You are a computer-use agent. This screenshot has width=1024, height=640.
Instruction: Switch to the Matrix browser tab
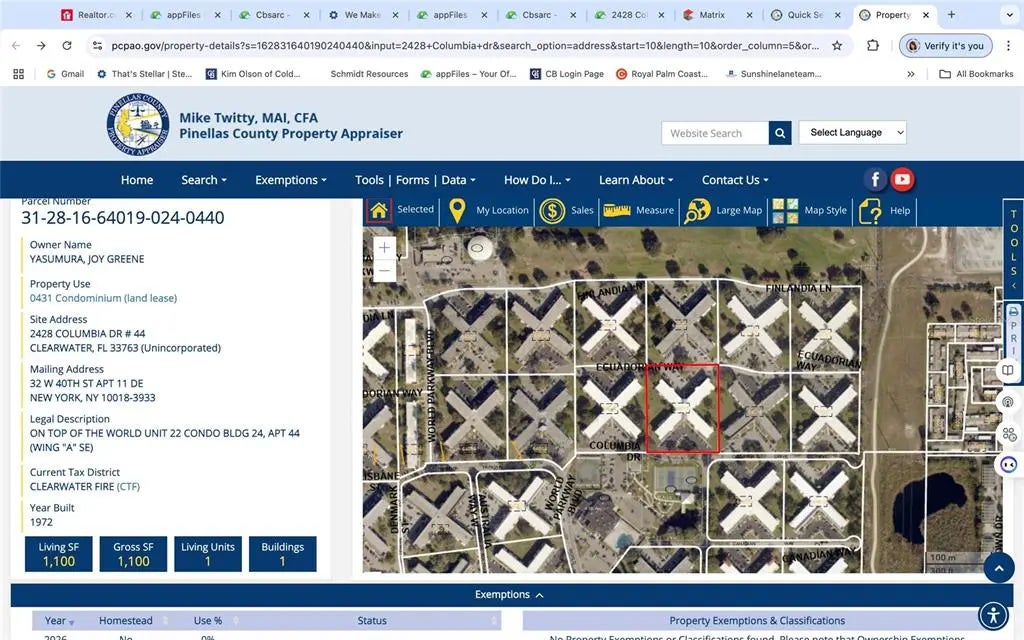point(713,15)
